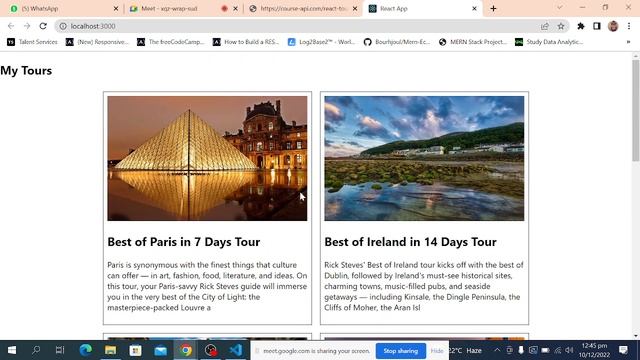Open the Study Data Analytic bookmark
The width and height of the screenshot is (640, 360).
coord(549,42)
